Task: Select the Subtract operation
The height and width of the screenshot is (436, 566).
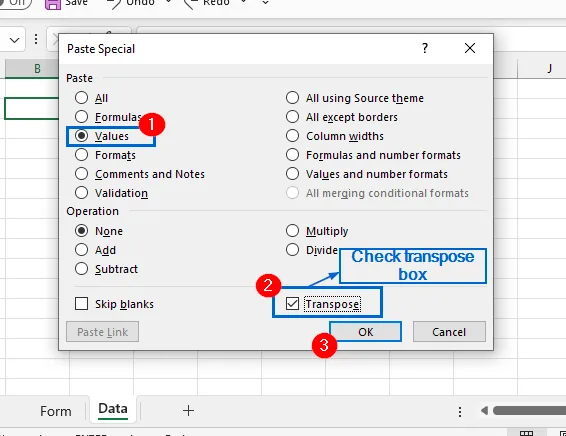Action: (x=82, y=269)
